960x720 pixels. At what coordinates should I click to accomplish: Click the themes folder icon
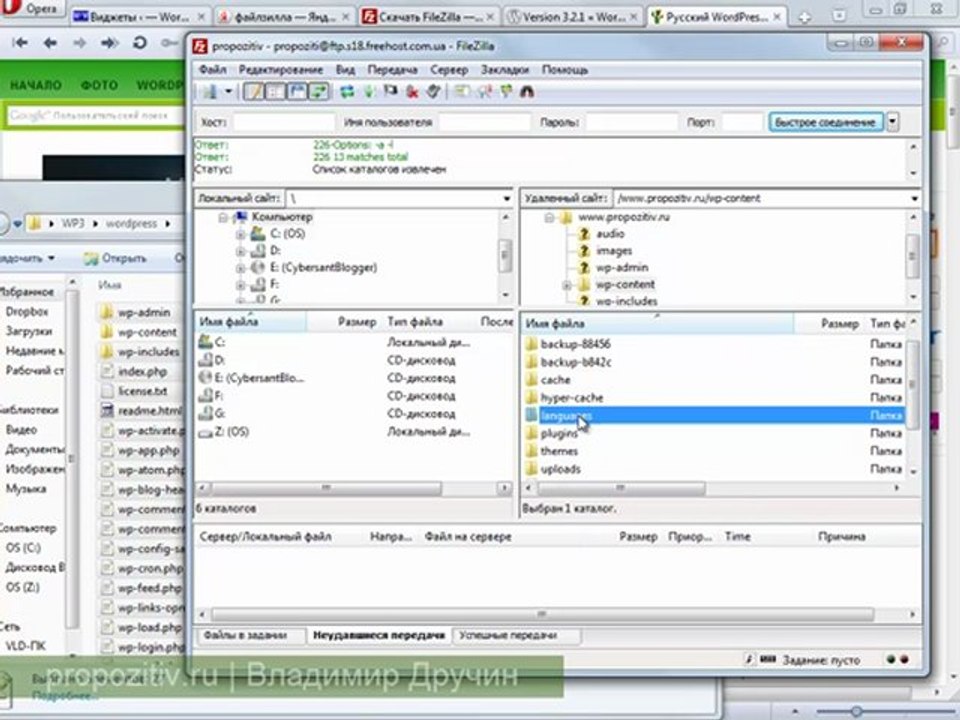531,451
